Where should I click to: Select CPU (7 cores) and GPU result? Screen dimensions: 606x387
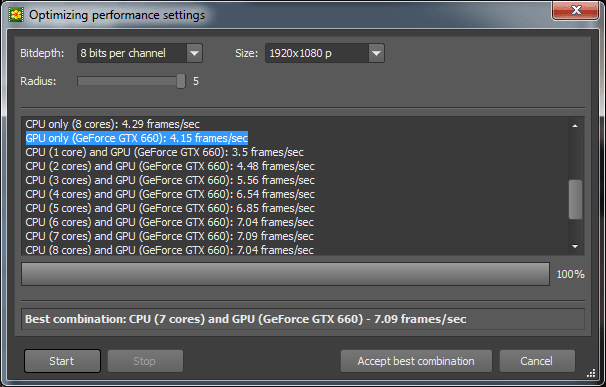[x=170, y=236]
